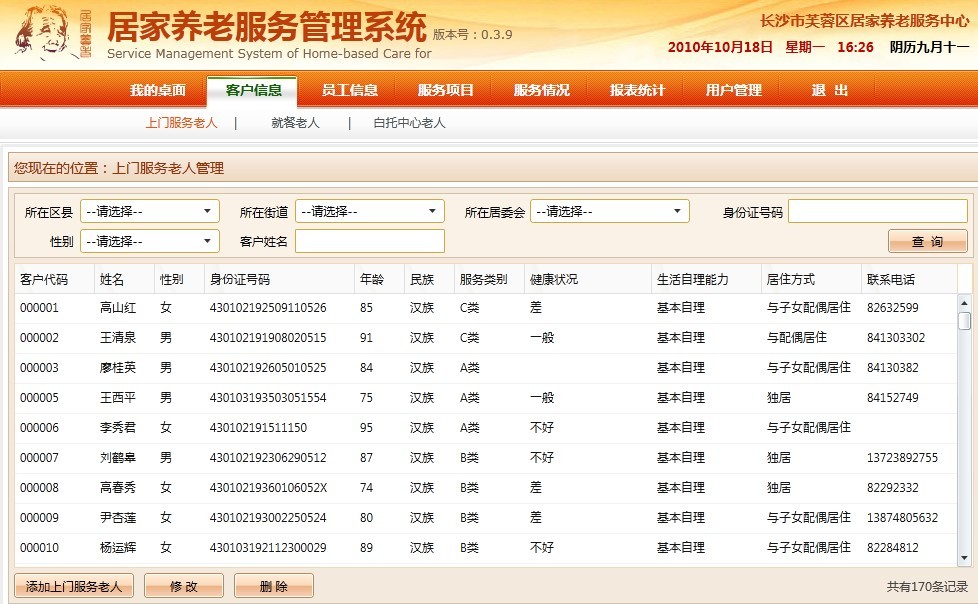Click the 查询 search button
This screenshot has height=604, width=978.
pos(926,241)
